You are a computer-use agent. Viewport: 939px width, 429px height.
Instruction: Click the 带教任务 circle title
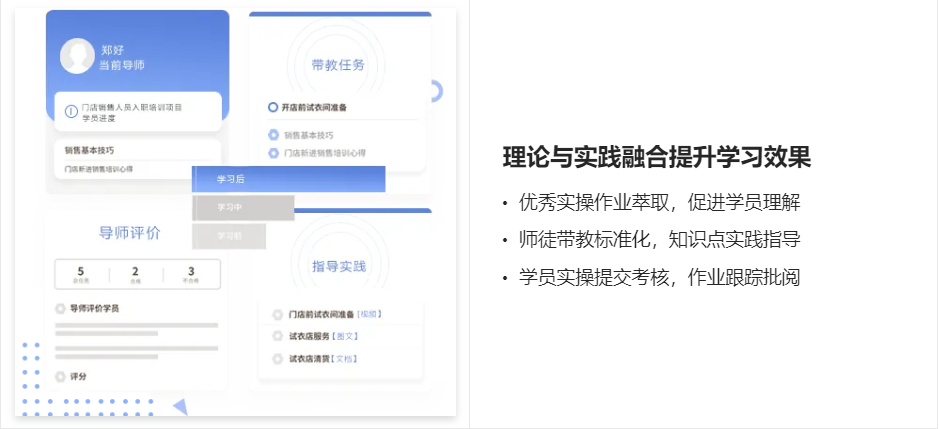(338, 65)
